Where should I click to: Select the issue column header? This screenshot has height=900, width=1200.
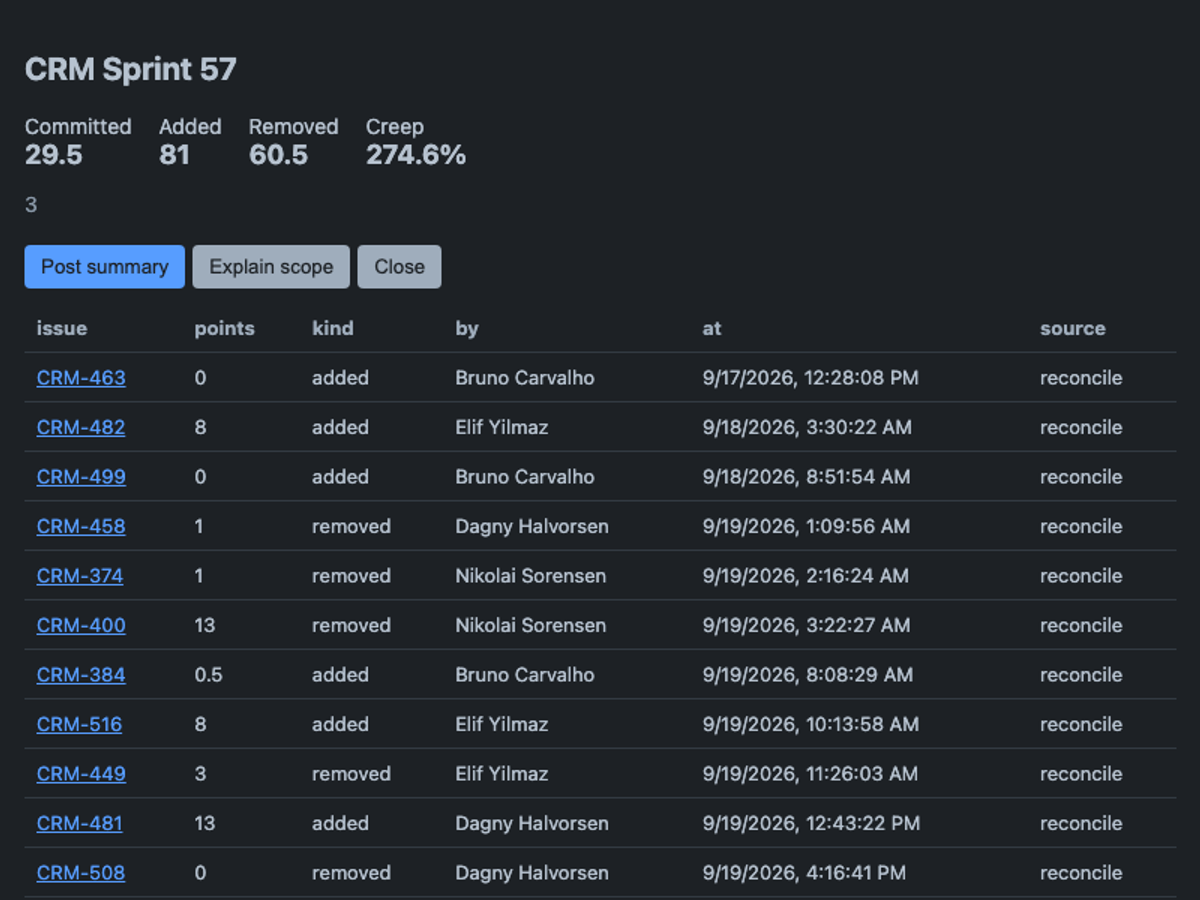click(62, 328)
